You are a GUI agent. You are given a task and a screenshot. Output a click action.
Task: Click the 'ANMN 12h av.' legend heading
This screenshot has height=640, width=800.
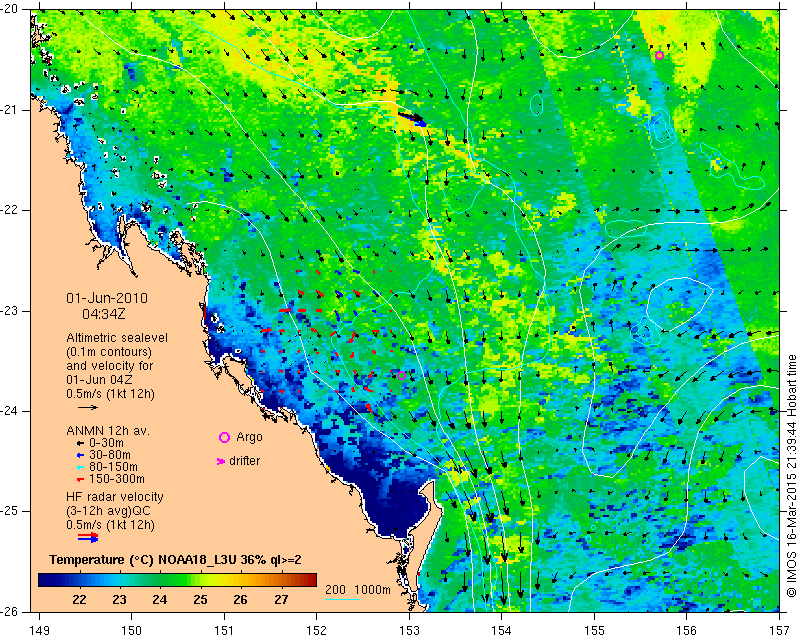(x=108, y=431)
